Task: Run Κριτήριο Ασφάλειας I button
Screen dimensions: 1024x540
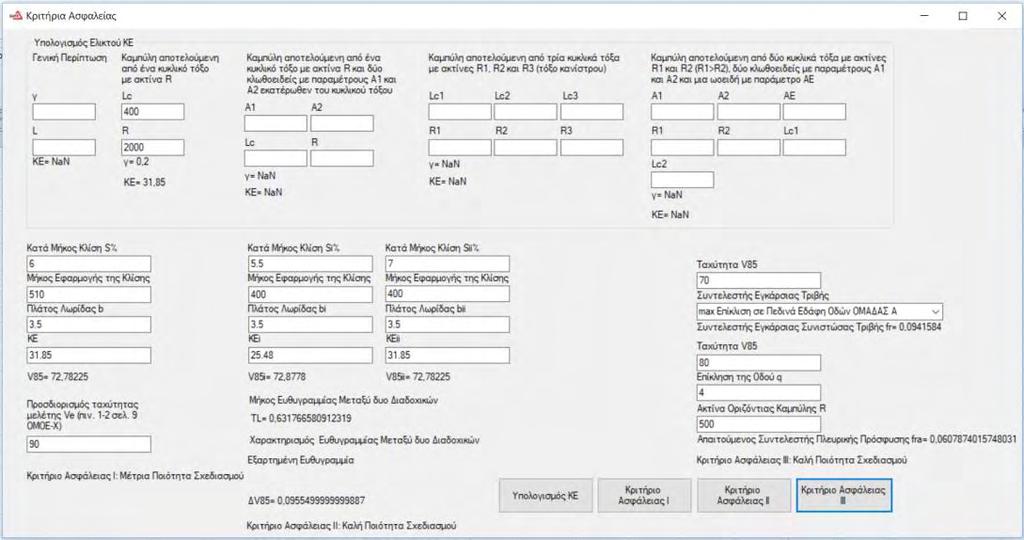Action: (644, 496)
